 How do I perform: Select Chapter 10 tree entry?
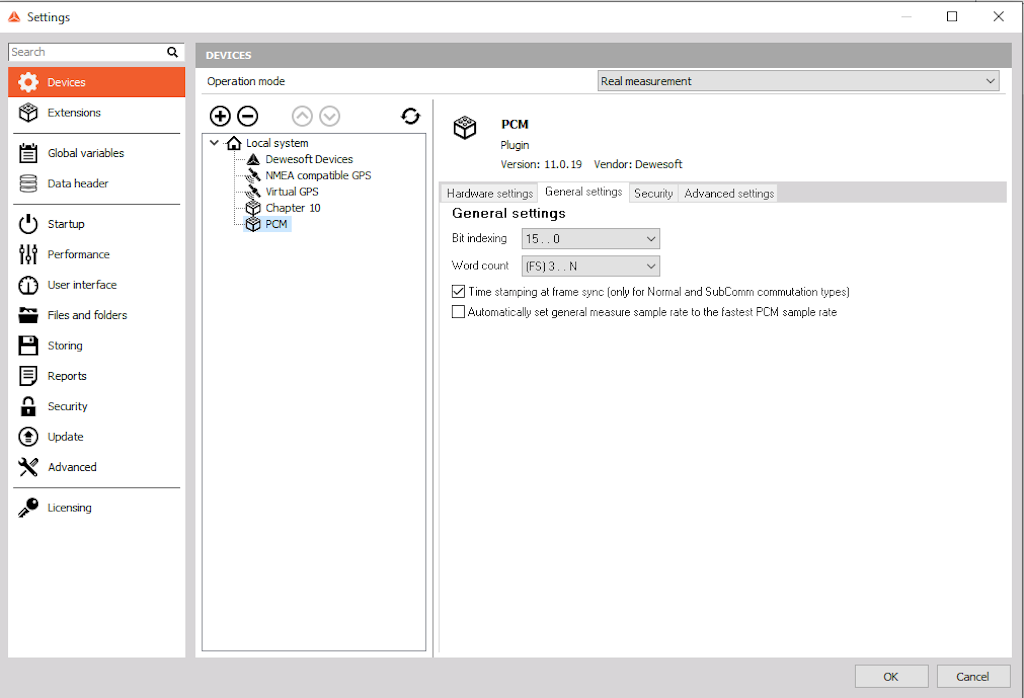tap(293, 208)
